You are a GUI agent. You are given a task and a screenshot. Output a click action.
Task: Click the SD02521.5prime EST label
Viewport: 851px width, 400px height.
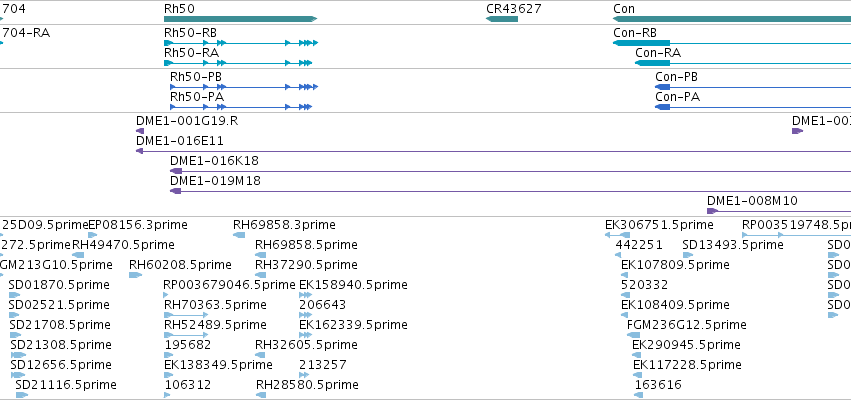point(59,304)
